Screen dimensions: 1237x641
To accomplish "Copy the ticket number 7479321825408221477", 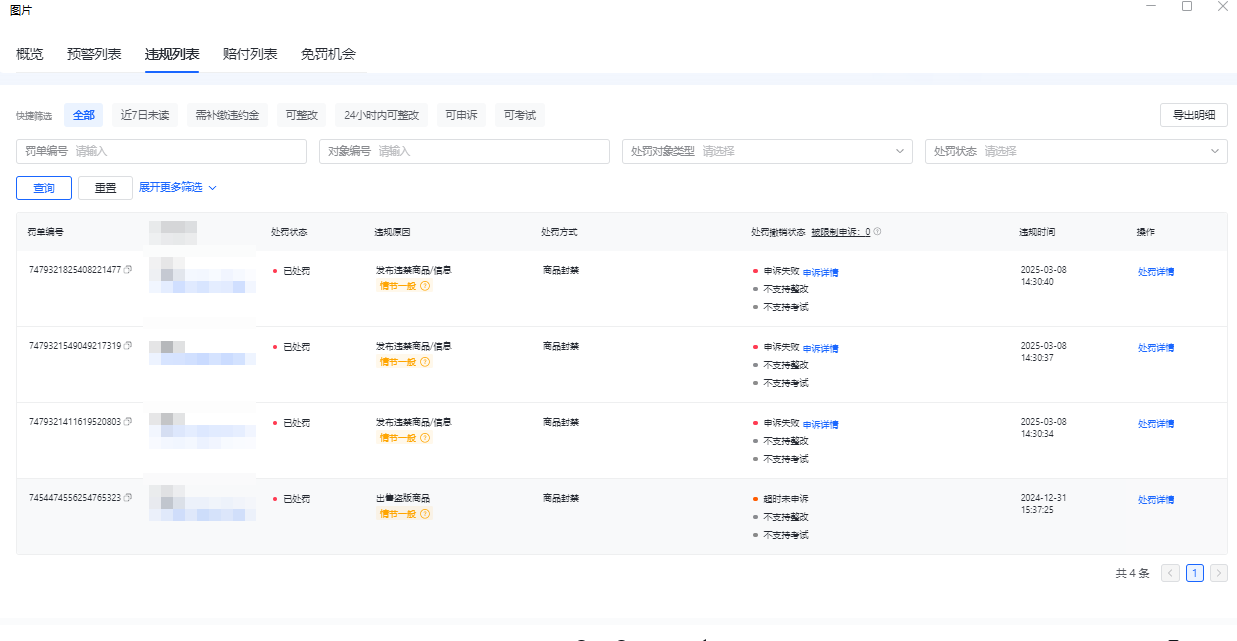I will (x=128, y=270).
